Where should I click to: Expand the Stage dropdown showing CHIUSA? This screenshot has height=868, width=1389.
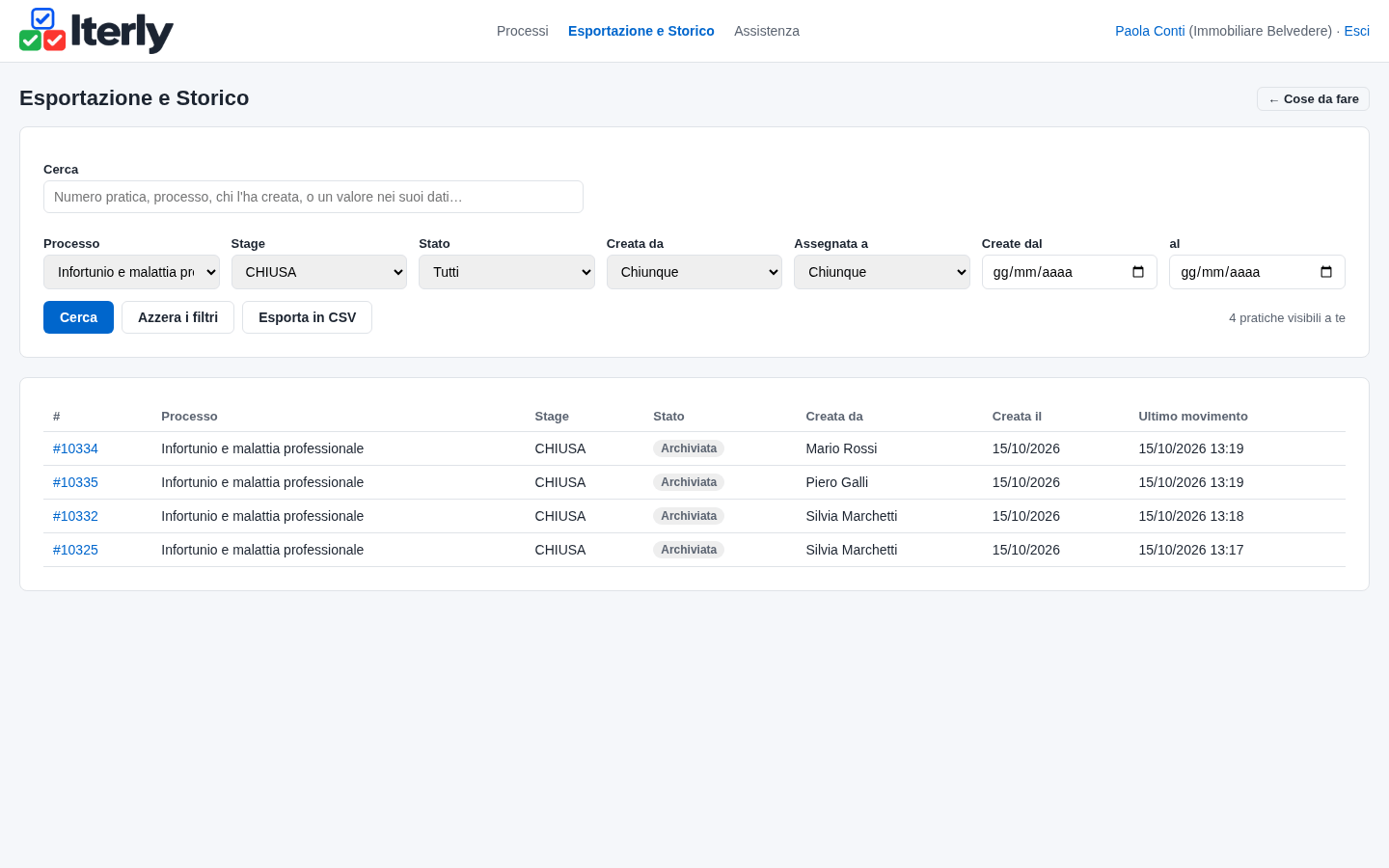coord(319,272)
